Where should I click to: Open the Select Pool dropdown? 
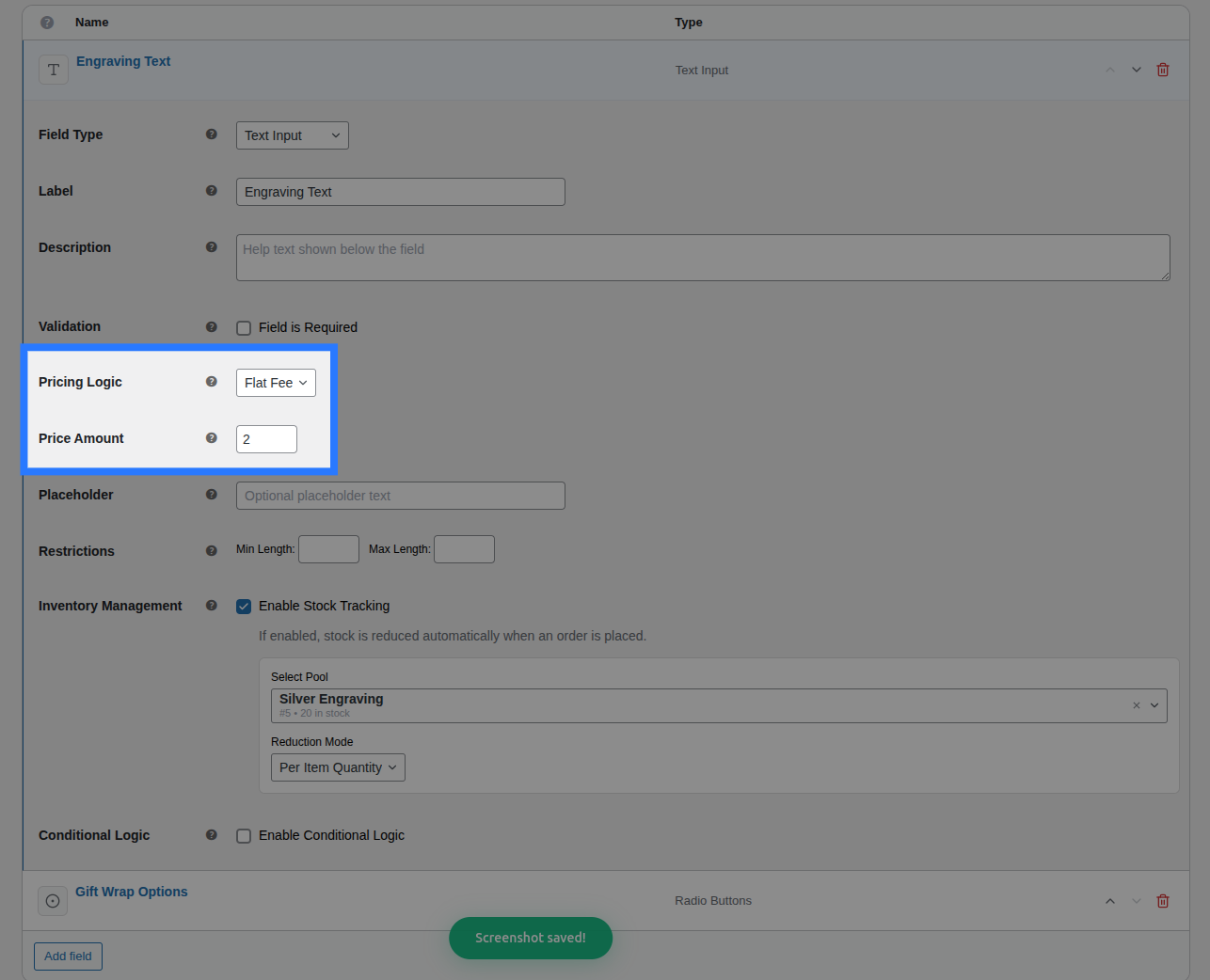coord(719,706)
